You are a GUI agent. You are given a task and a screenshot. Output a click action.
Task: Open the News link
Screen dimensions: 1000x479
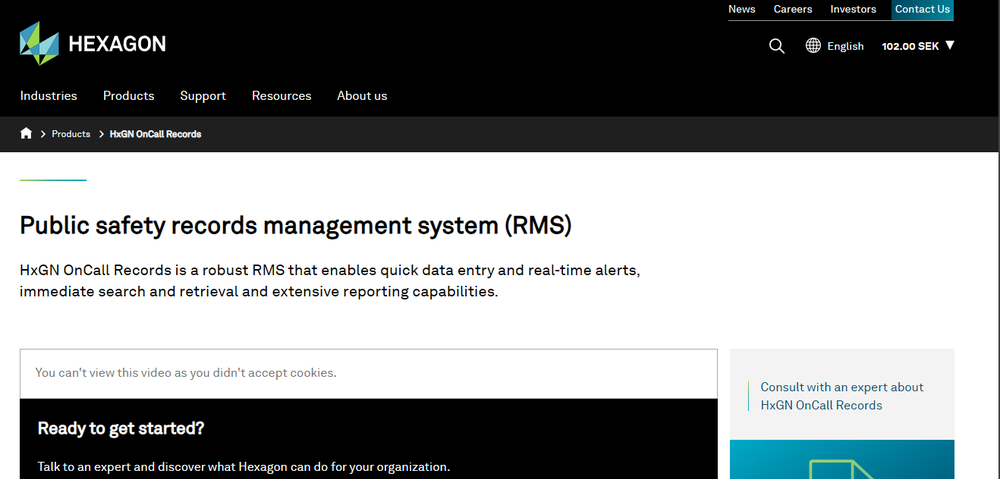tap(742, 9)
